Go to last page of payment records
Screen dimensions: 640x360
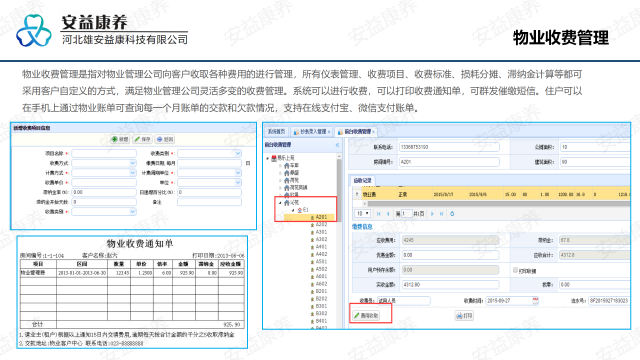click(441, 213)
